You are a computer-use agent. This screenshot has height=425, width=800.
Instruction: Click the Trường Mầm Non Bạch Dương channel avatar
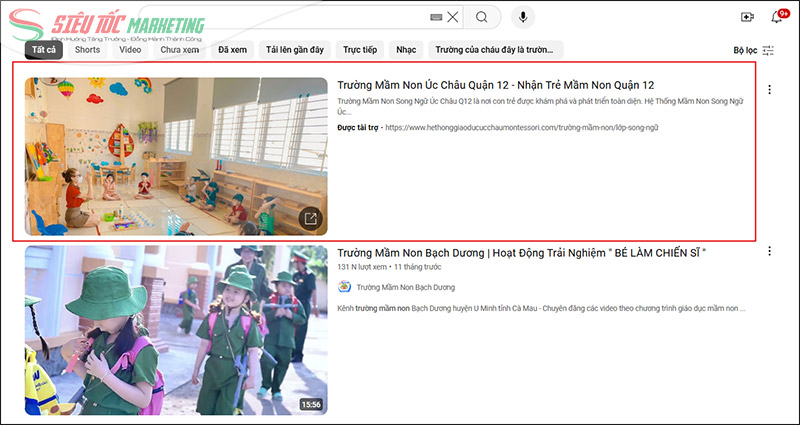[x=346, y=287]
